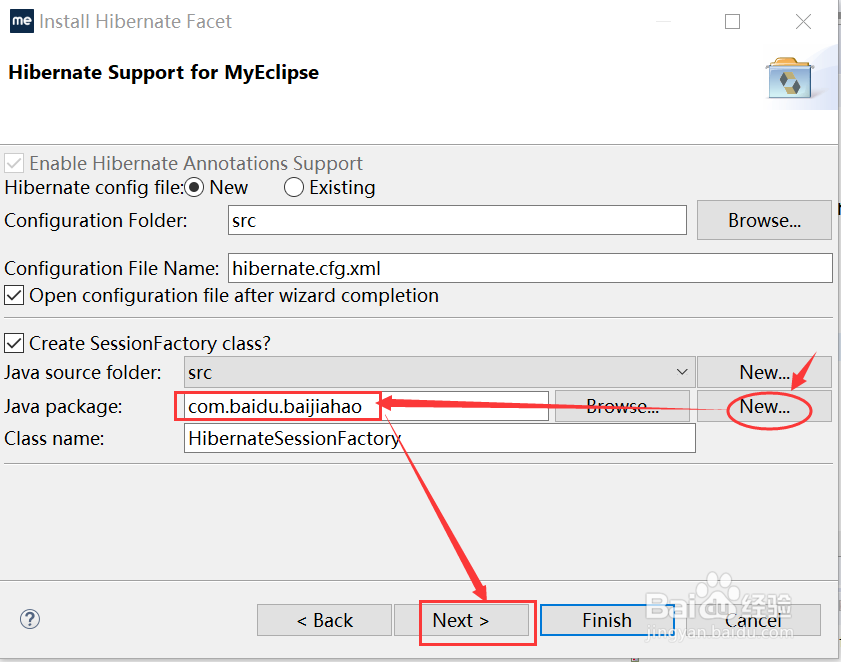Click the Configuration Folder text field
Image resolution: width=841 pixels, height=662 pixels.
(x=456, y=220)
